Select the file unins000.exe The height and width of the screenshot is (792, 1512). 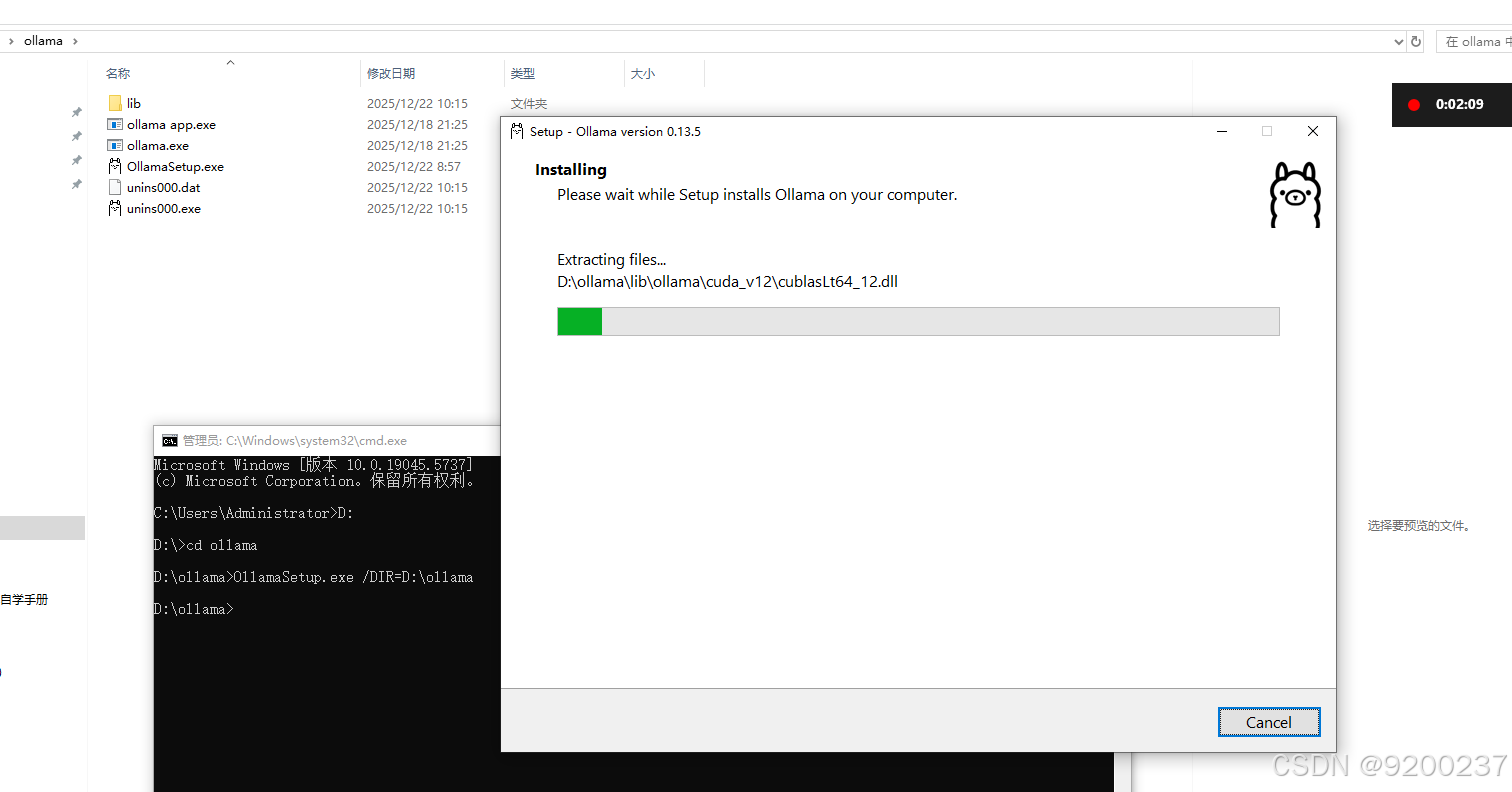click(x=164, y=208)
